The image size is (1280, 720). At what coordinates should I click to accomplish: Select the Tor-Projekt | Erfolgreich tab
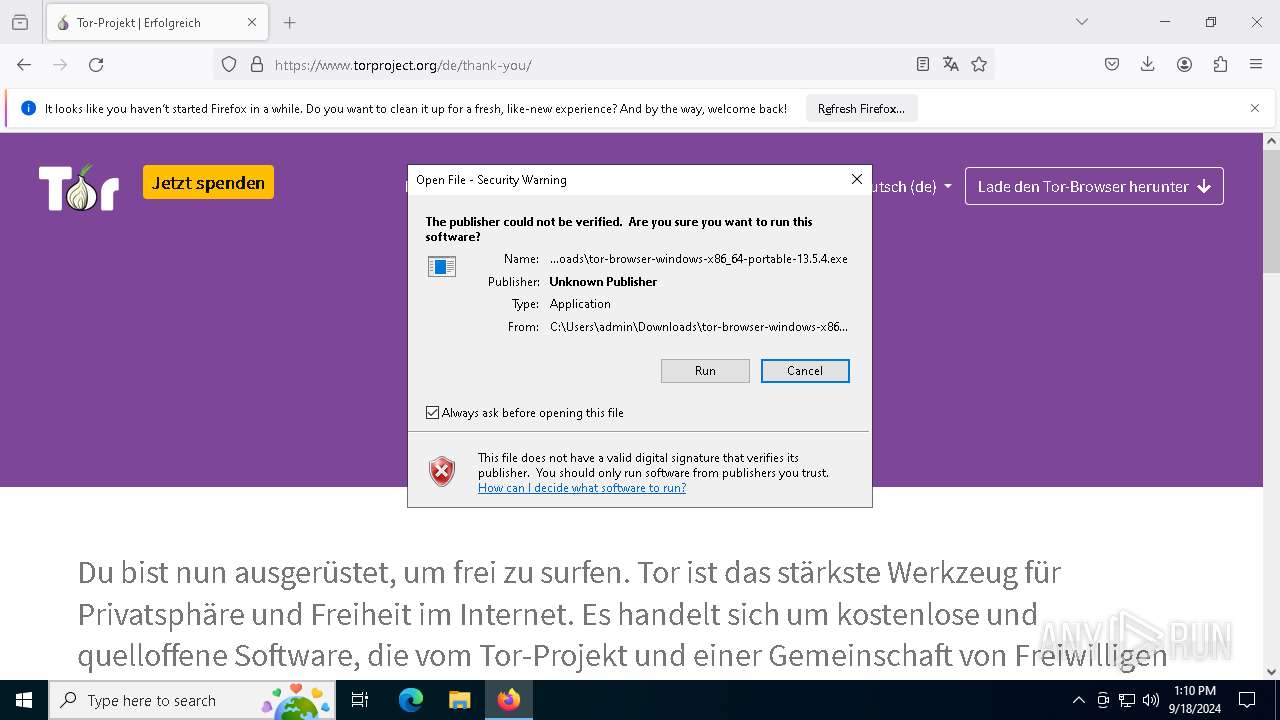tap(157, 22)
